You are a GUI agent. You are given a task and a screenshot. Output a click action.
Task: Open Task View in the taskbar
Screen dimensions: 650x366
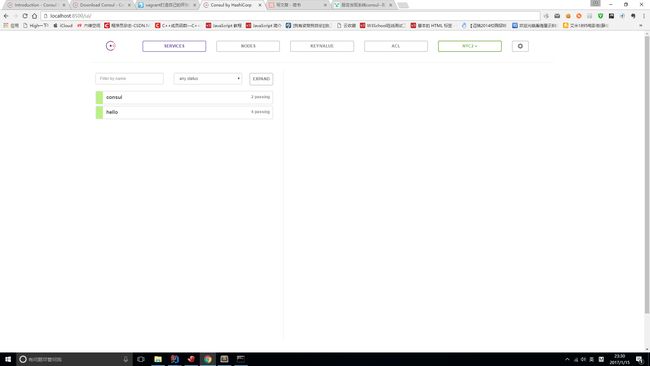coord(141,359)
